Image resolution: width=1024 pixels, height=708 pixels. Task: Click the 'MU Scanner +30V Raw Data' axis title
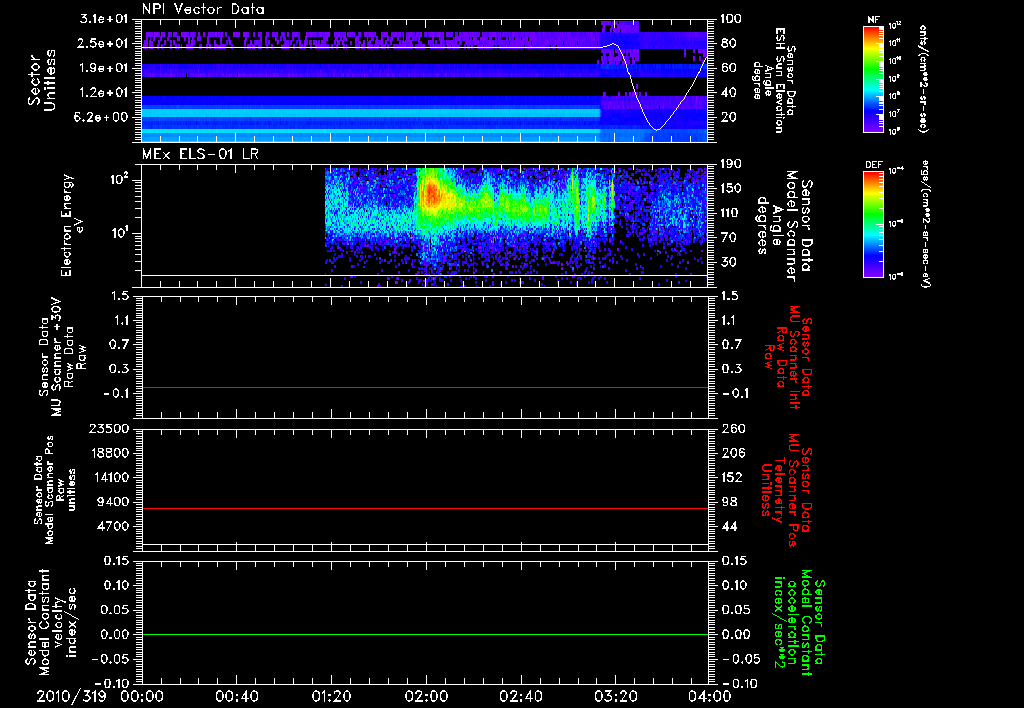click(63, 357)
